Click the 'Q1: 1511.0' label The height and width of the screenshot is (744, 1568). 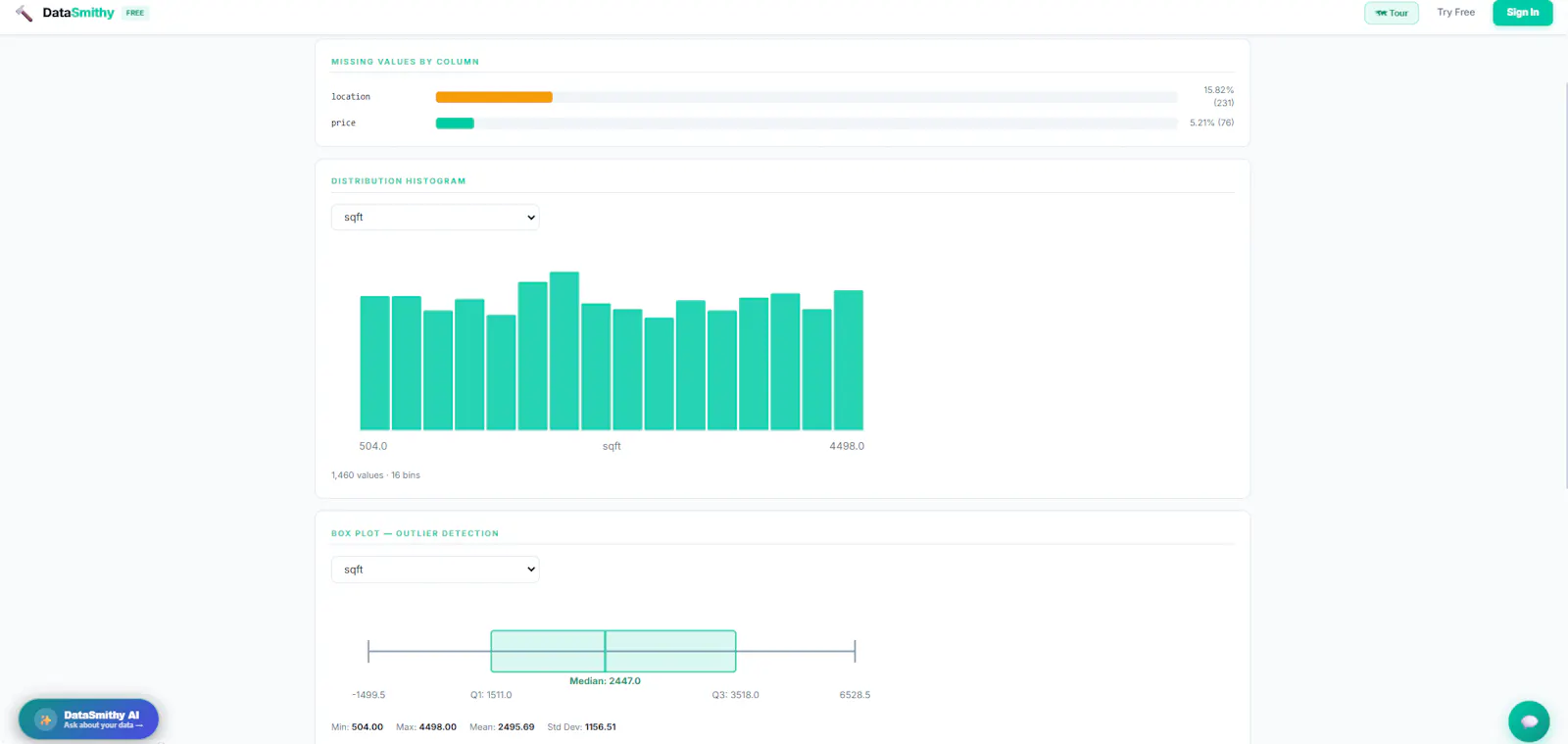[491, 695]
